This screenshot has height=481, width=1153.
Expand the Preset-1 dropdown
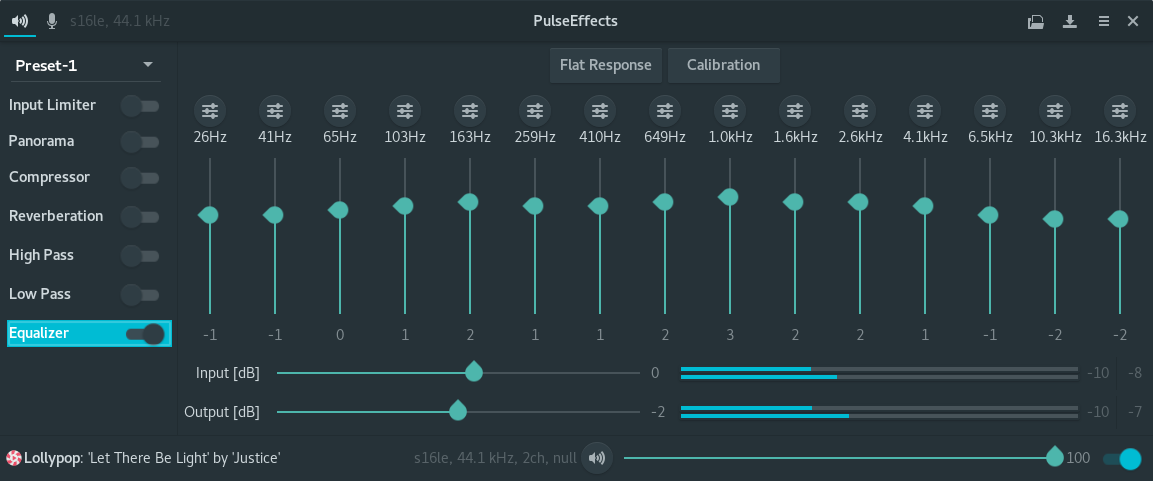pos(86,65)
